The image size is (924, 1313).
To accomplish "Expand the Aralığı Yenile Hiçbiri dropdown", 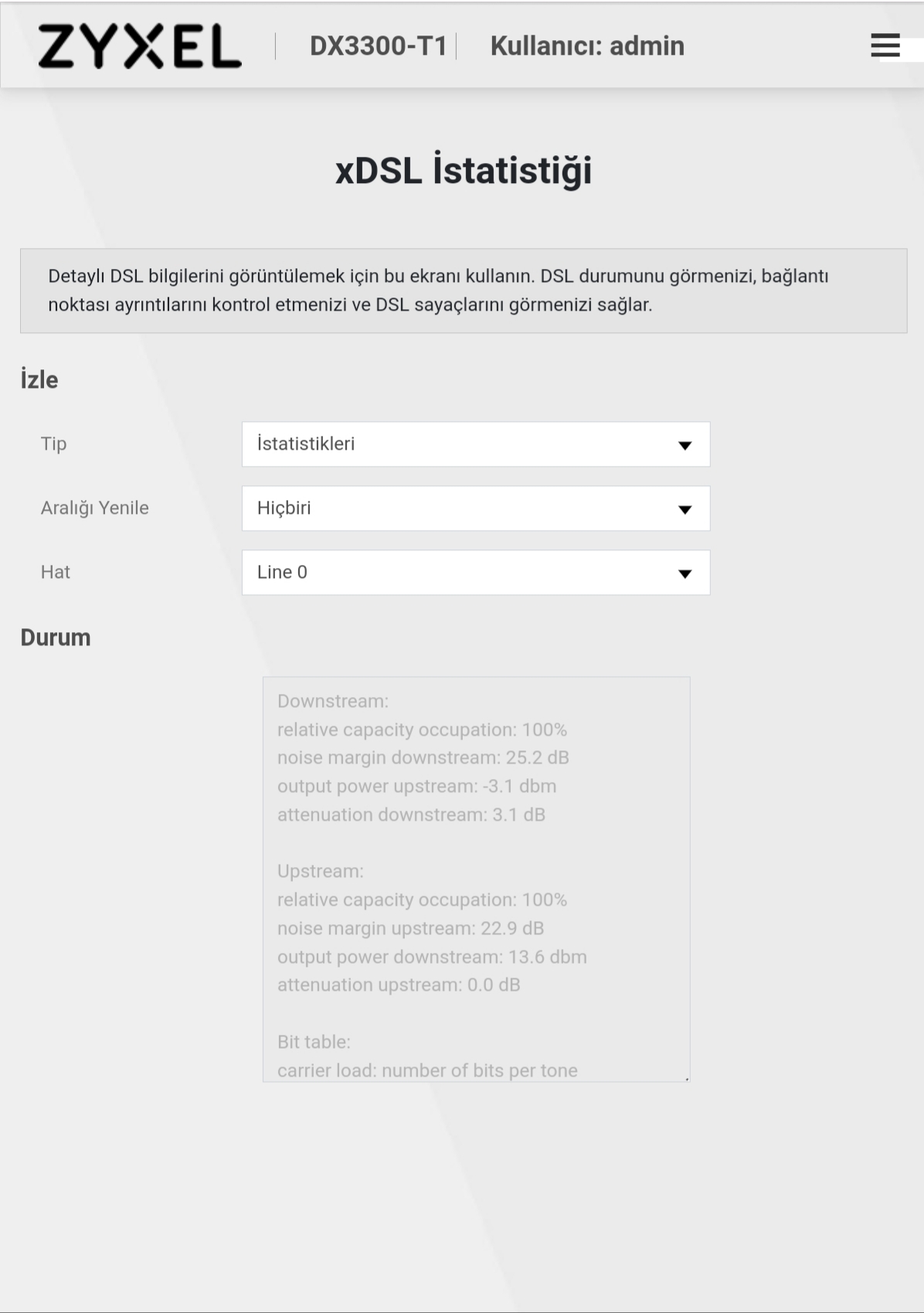I will pyautogui.click(x=476, y=509).
